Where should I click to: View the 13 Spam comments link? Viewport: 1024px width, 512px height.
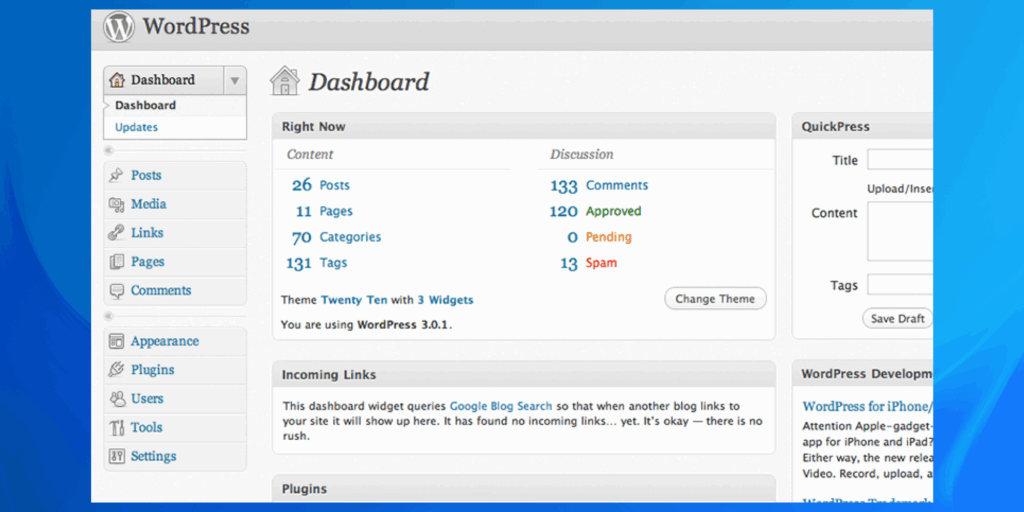click(601, 264)
